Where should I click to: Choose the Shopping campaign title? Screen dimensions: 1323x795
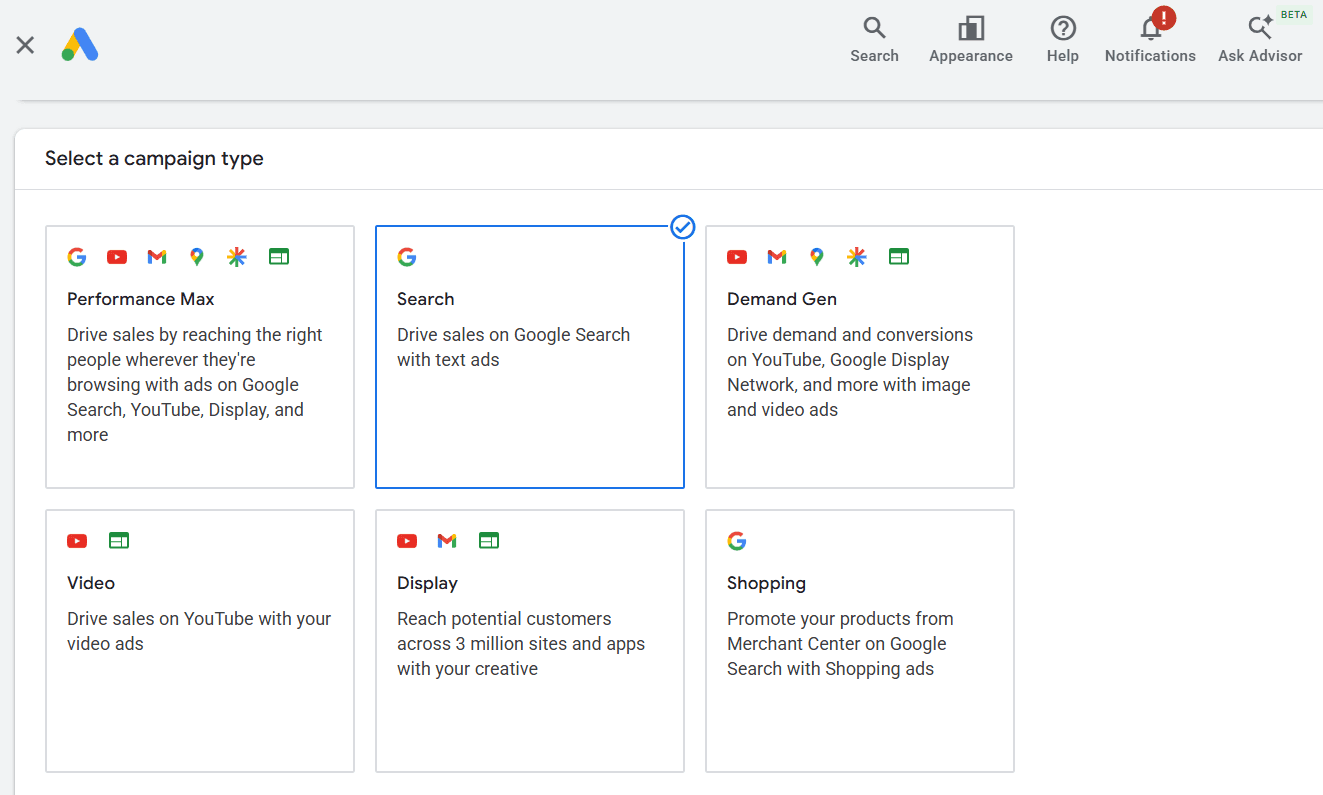click(766, 583)
